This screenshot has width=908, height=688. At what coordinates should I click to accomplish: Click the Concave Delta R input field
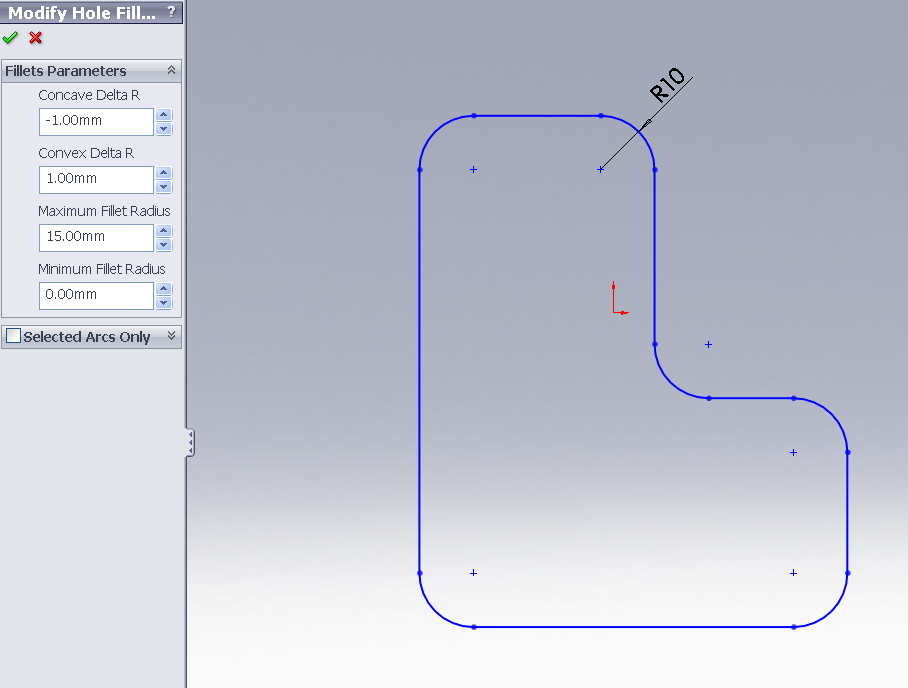point(96,121)
